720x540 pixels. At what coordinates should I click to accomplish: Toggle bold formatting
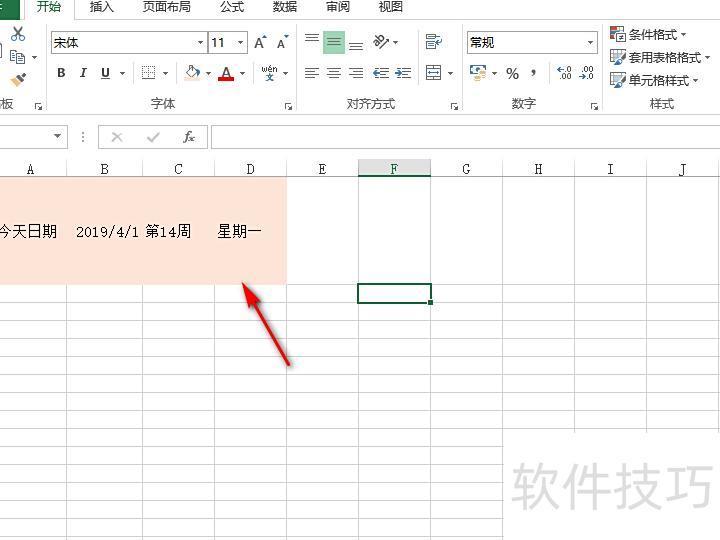61,73
